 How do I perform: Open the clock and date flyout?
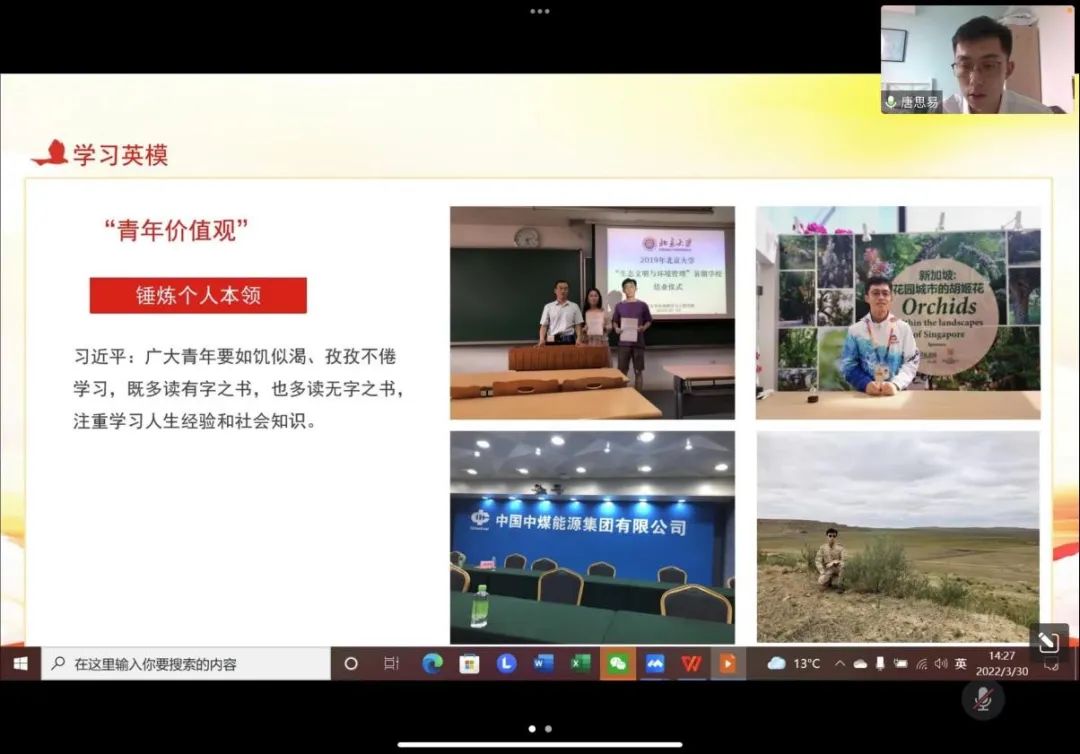pos(1006,664)
